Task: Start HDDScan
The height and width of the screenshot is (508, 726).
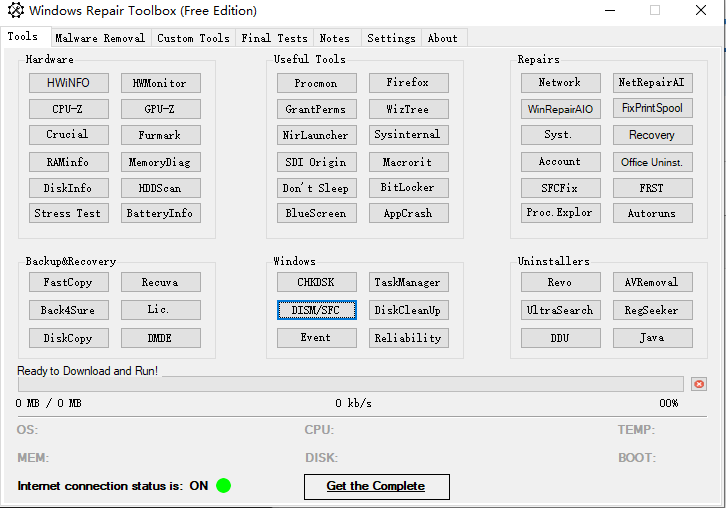Action: pyautogui.click(x=161, y=188)
